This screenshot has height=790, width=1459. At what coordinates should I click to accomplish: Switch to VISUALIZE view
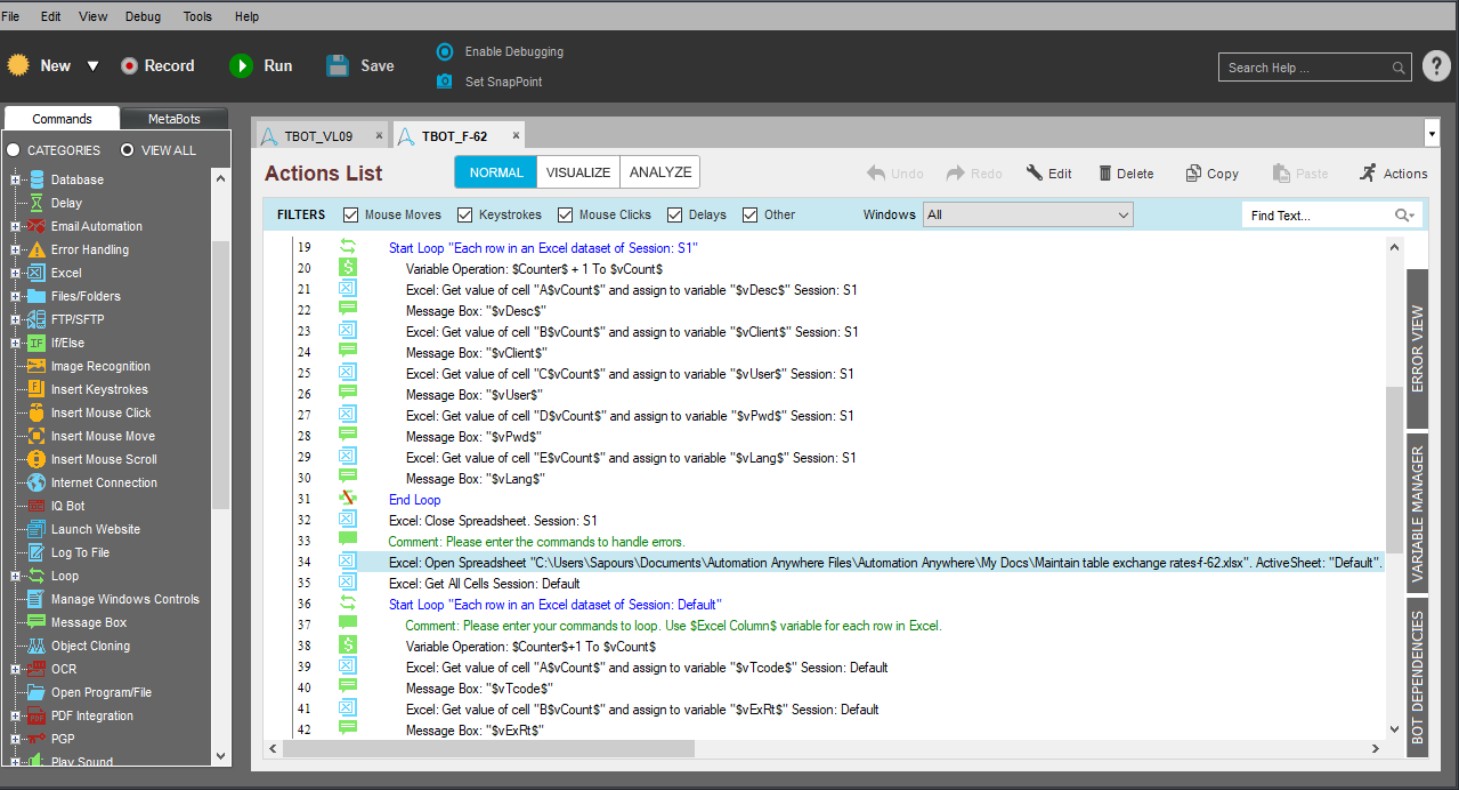click(578, 172)
